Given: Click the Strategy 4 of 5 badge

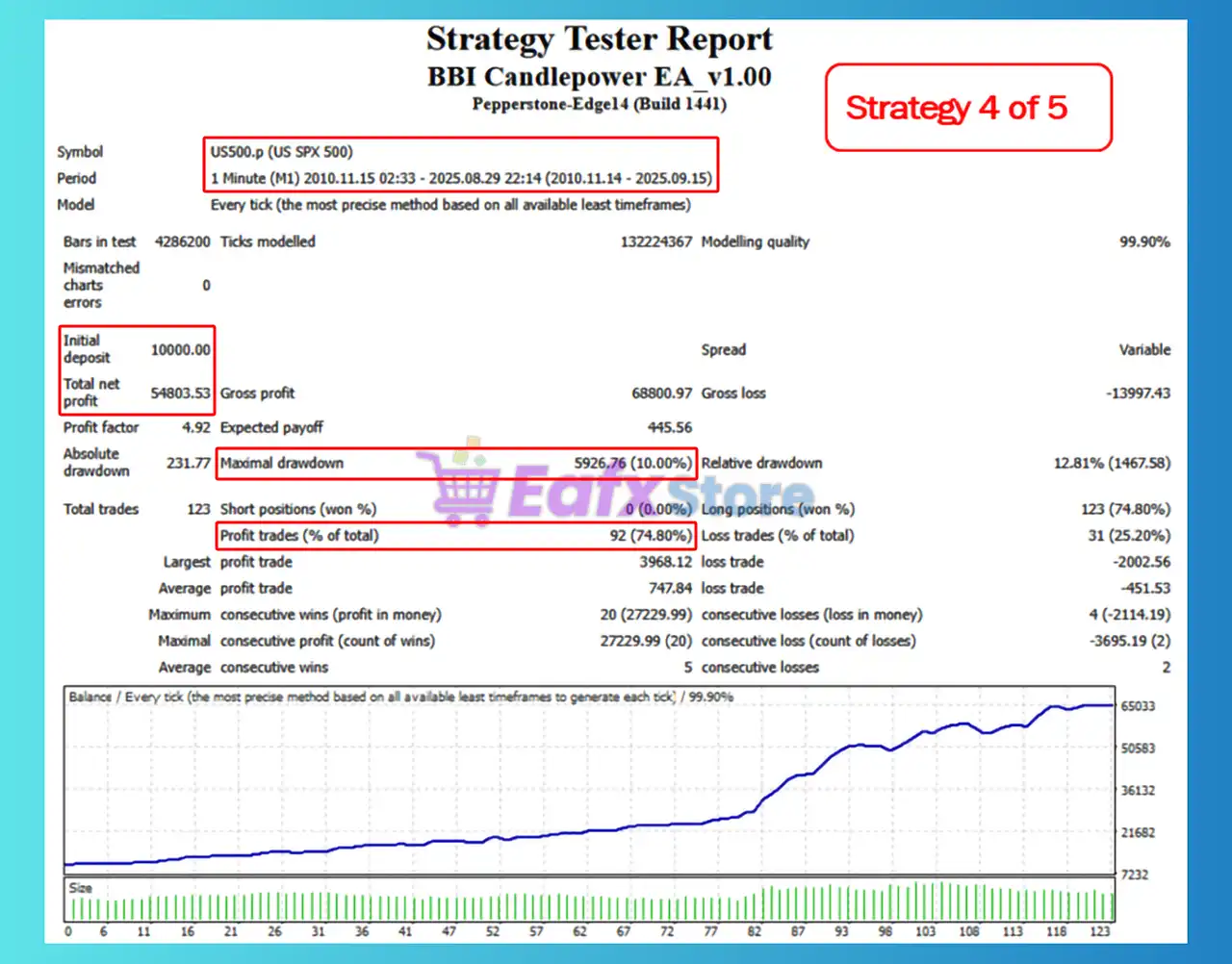Looking at the screenshot, I should pyautogui.click(x=967, y=108).
